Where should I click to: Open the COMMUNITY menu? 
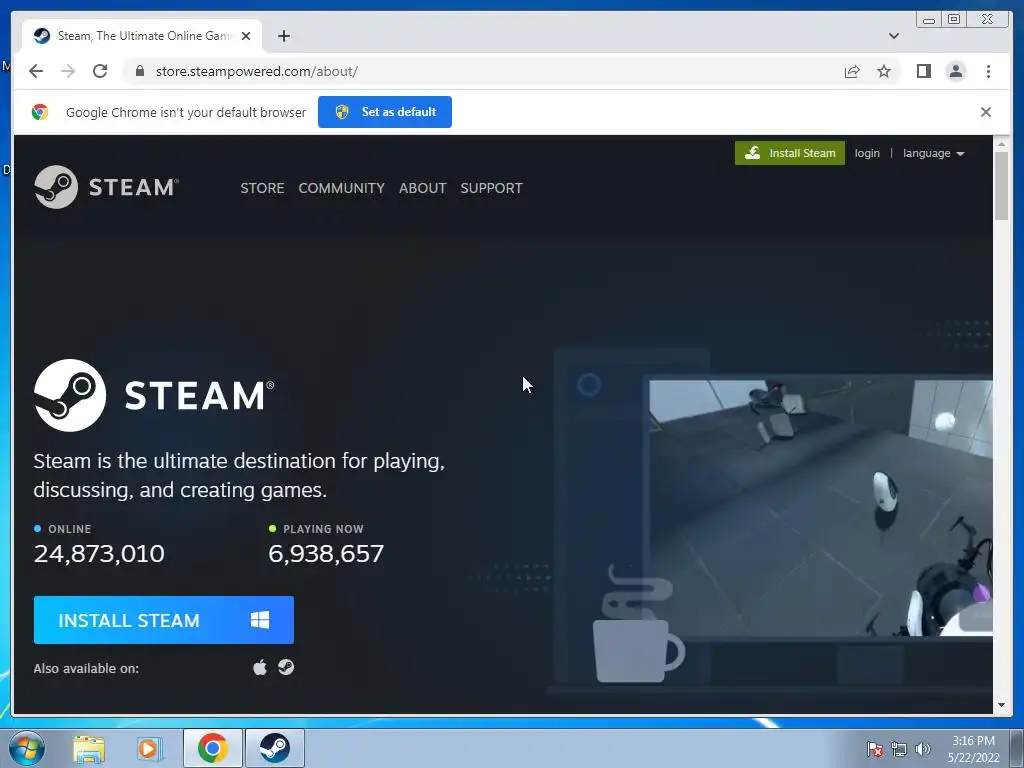342,188
